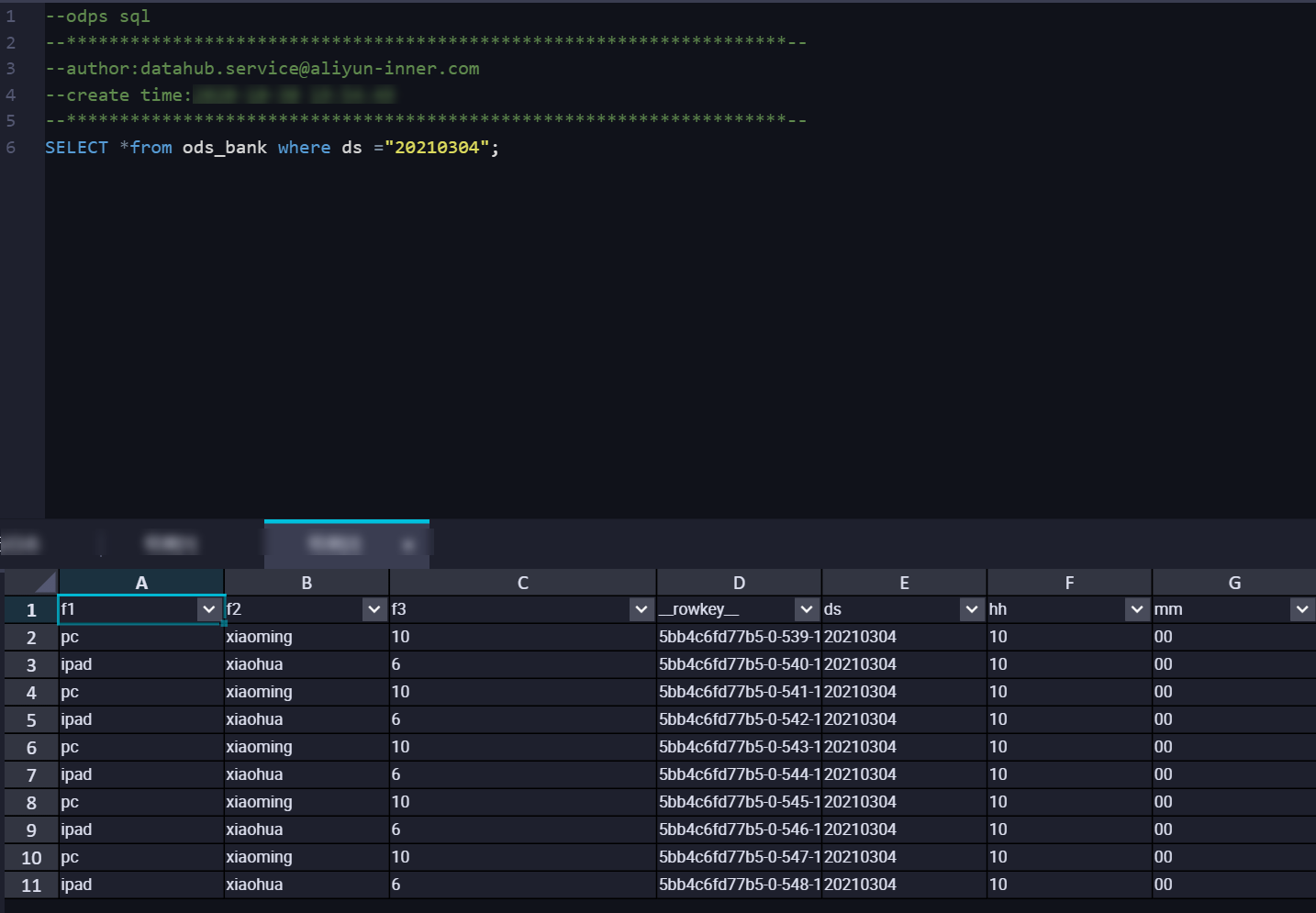Place cursor on the SELECT keyword in editor

76,148
